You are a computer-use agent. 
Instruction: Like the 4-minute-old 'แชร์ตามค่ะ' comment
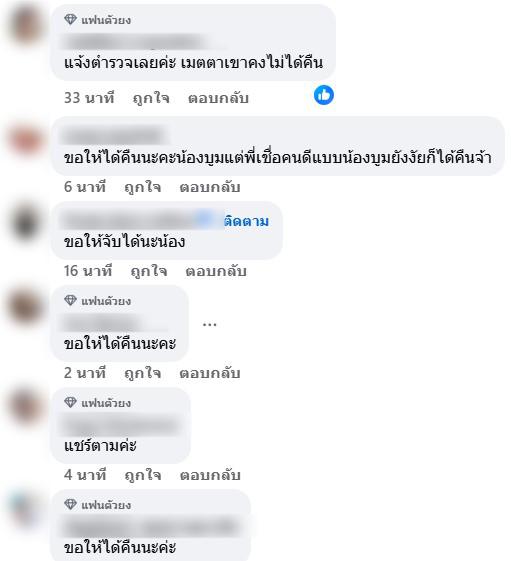(142, 475)
